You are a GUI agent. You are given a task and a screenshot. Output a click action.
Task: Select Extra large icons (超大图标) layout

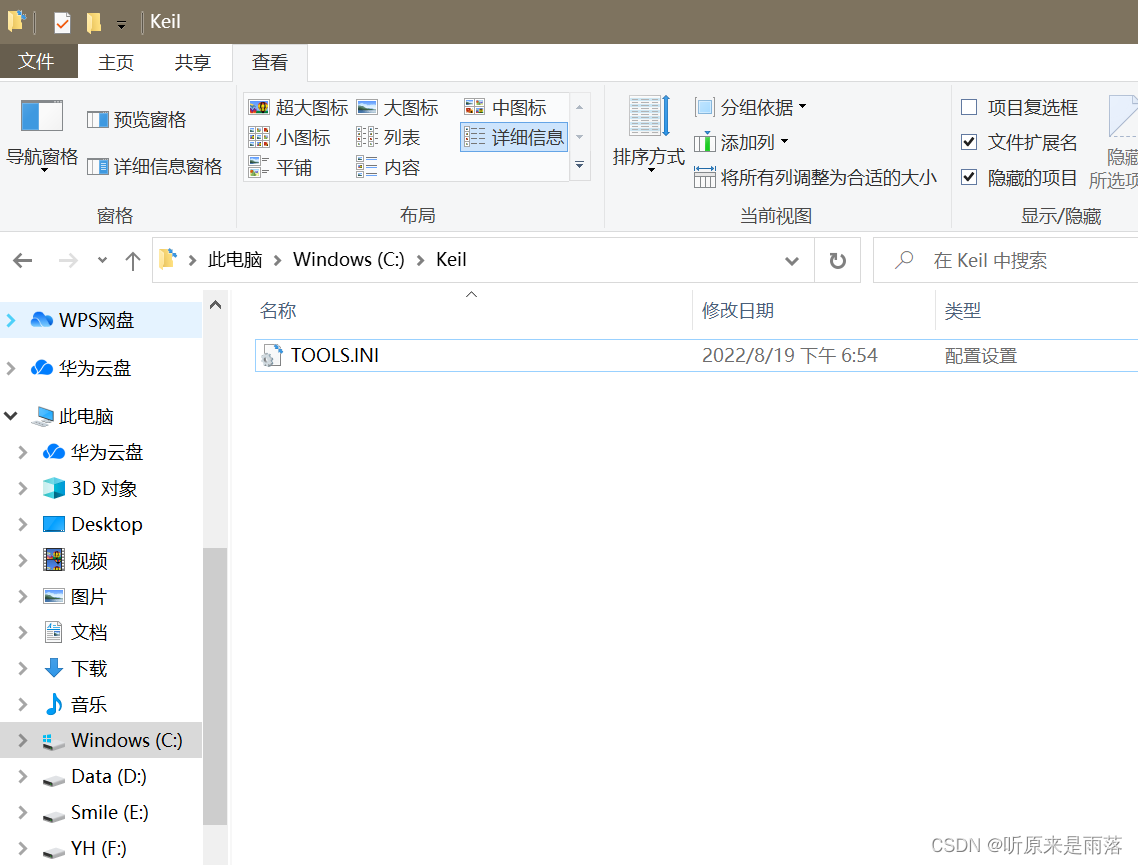298,107
